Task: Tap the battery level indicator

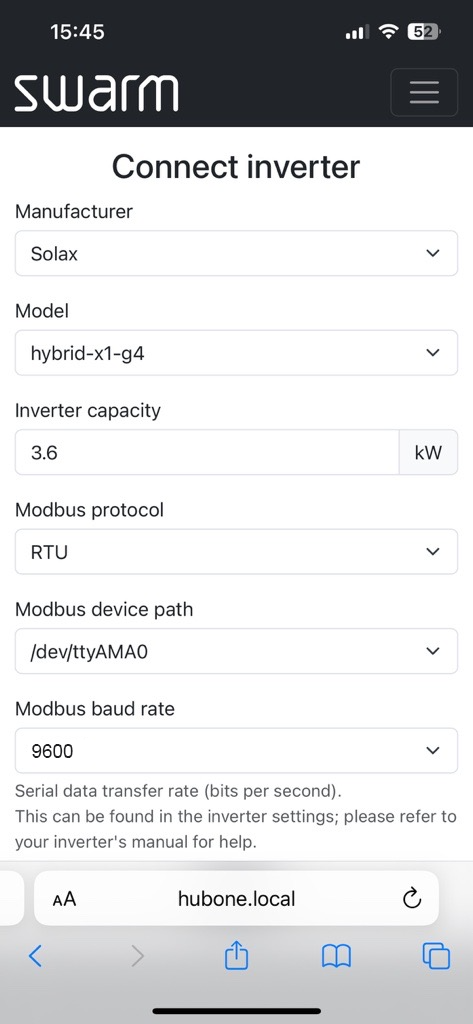Action: (x=425, y=31)
